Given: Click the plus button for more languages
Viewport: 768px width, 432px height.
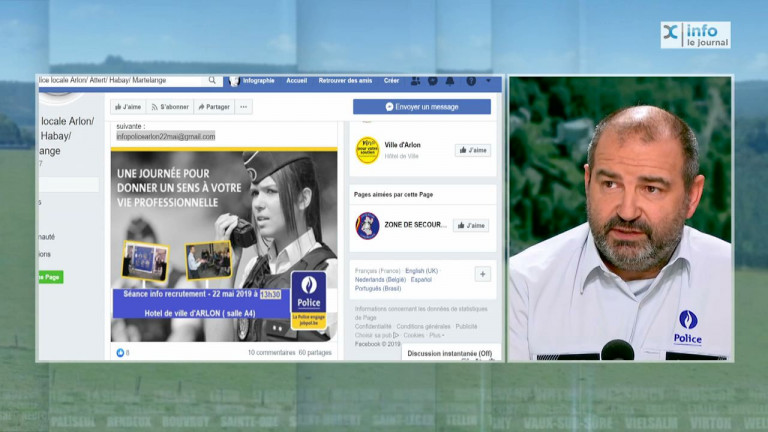Looking at the screenshot, I should click(482, 274).
